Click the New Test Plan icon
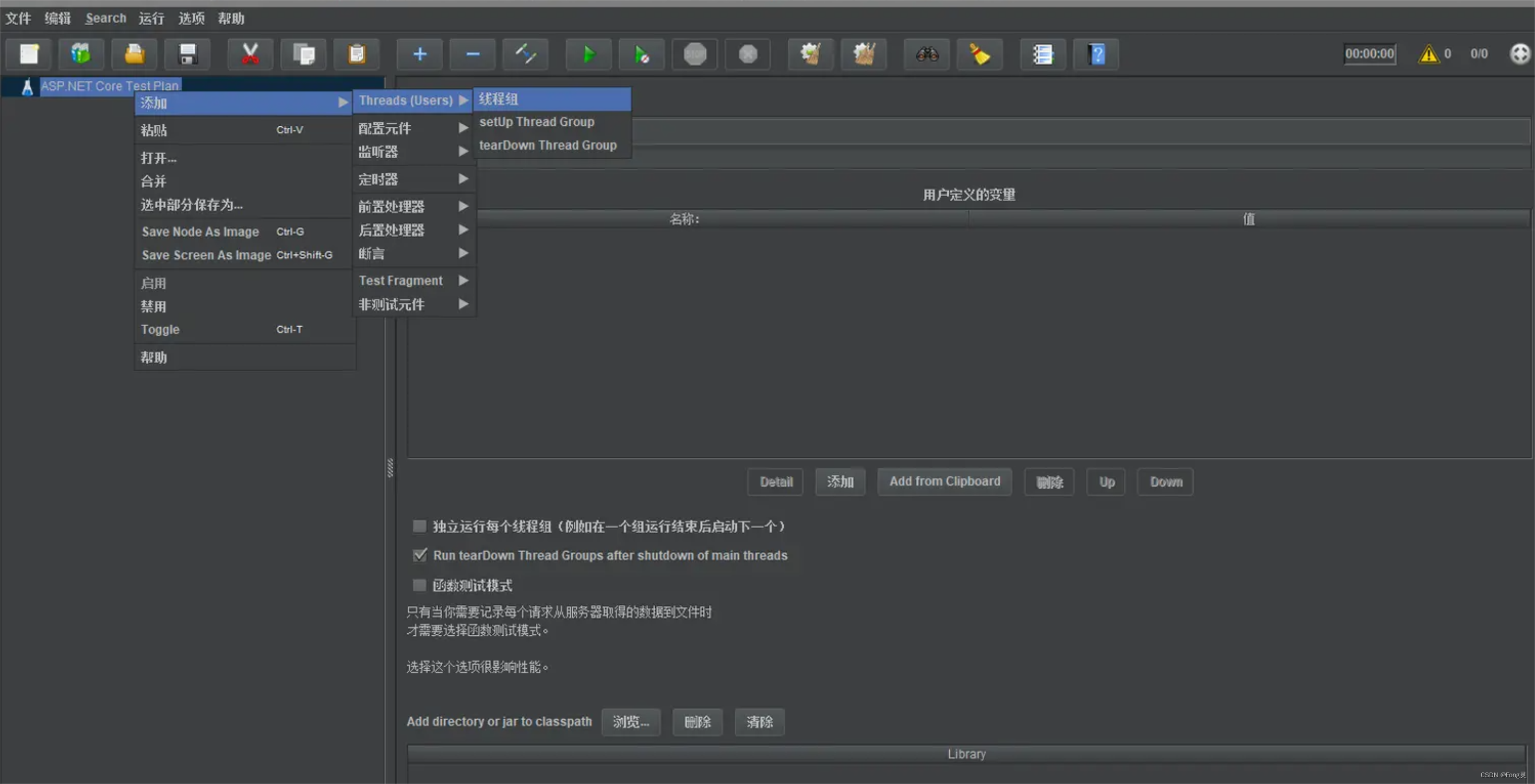The height and width of the screenshot is (784, 1535). pyautogui.click(x=31, y=53)
